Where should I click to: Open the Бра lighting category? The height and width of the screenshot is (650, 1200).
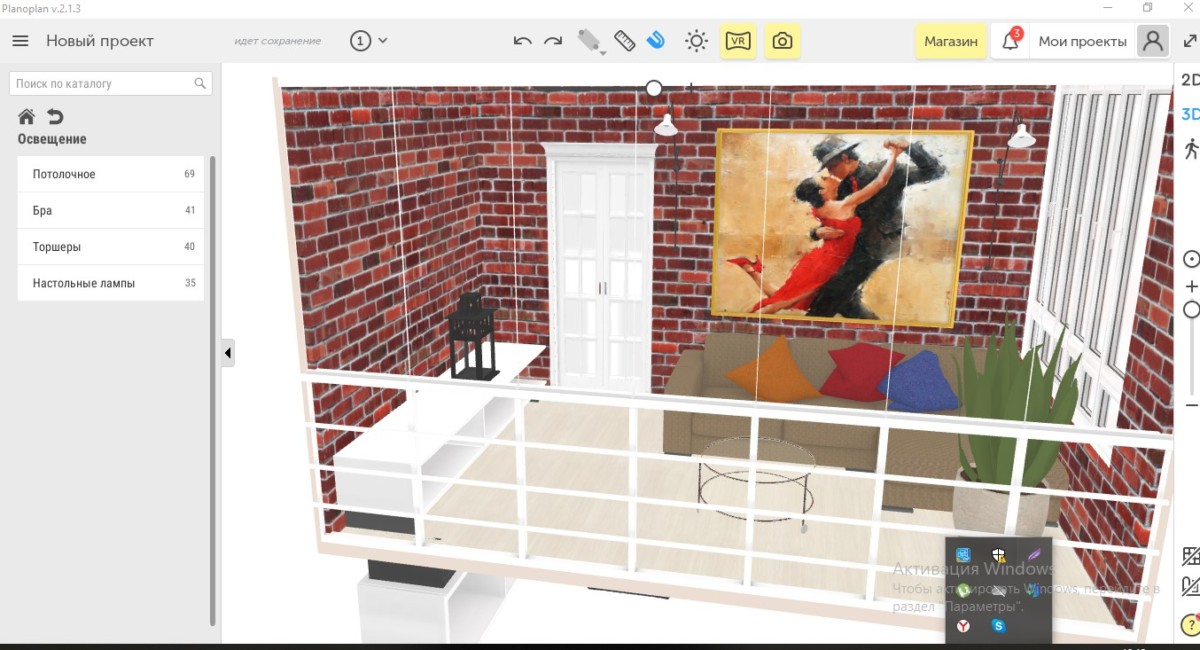pyautogui.click(x=111, y=210)
